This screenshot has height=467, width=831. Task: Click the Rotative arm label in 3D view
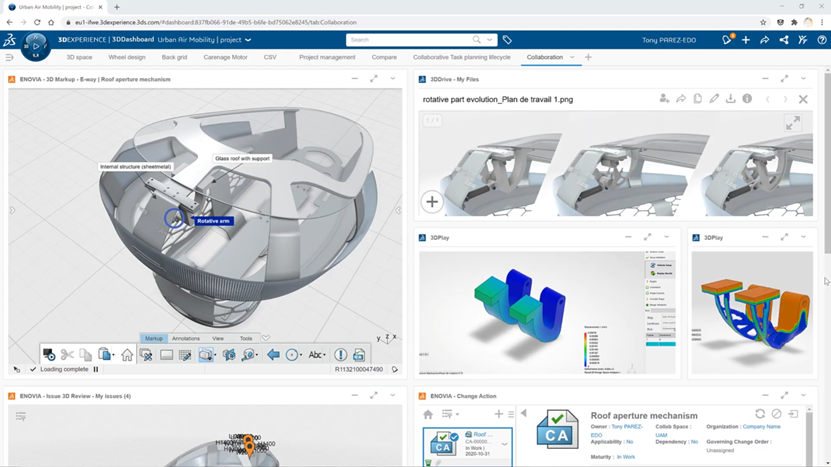point(213,221)
